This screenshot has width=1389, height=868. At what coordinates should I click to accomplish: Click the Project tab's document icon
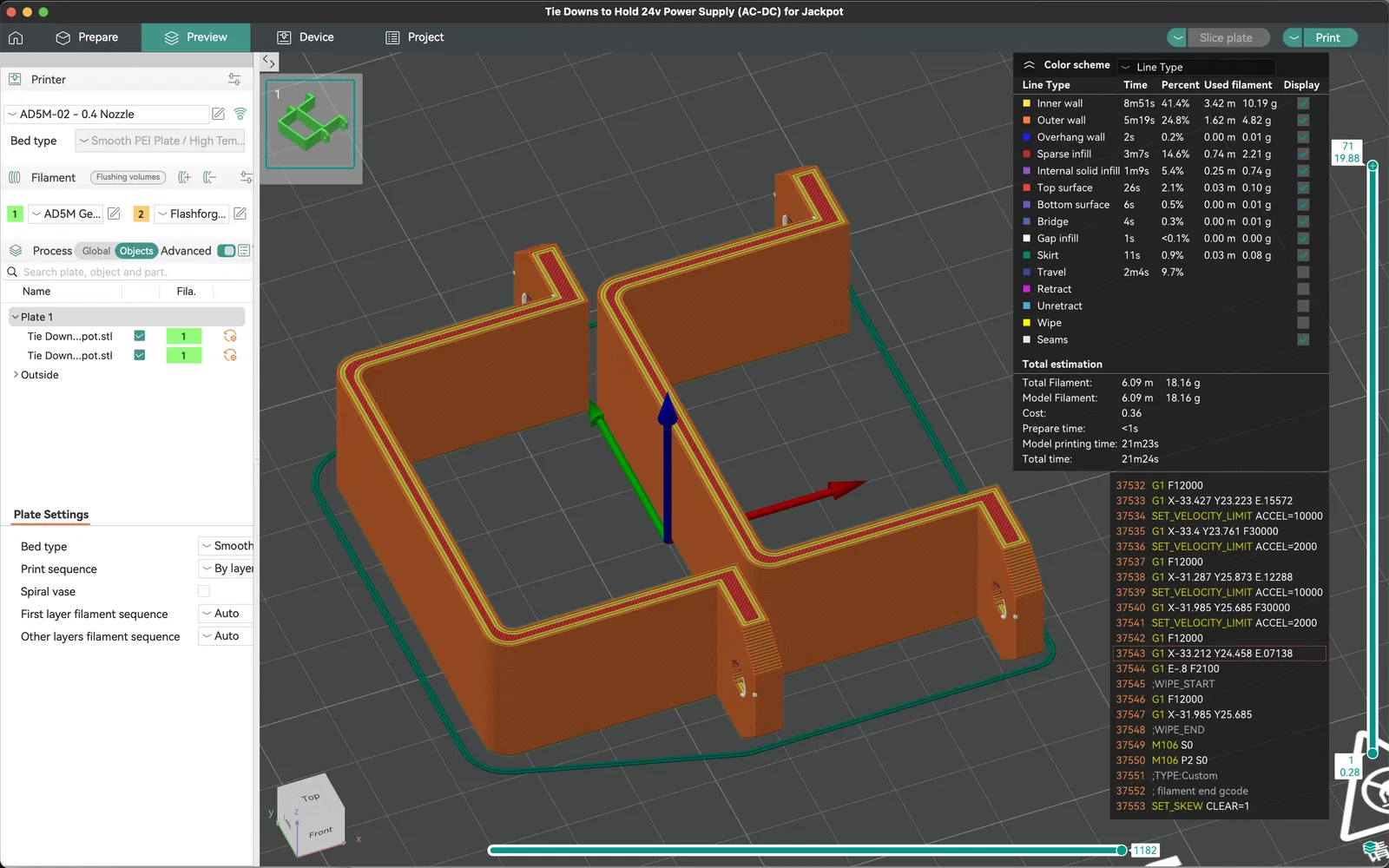[x=392, y=37]
